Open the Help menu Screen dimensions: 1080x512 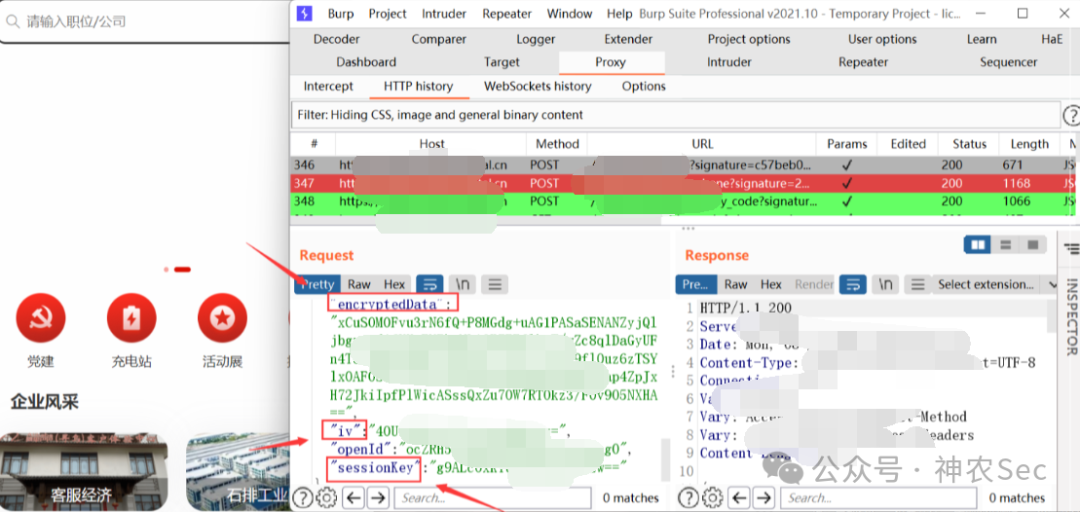[619, 14]
